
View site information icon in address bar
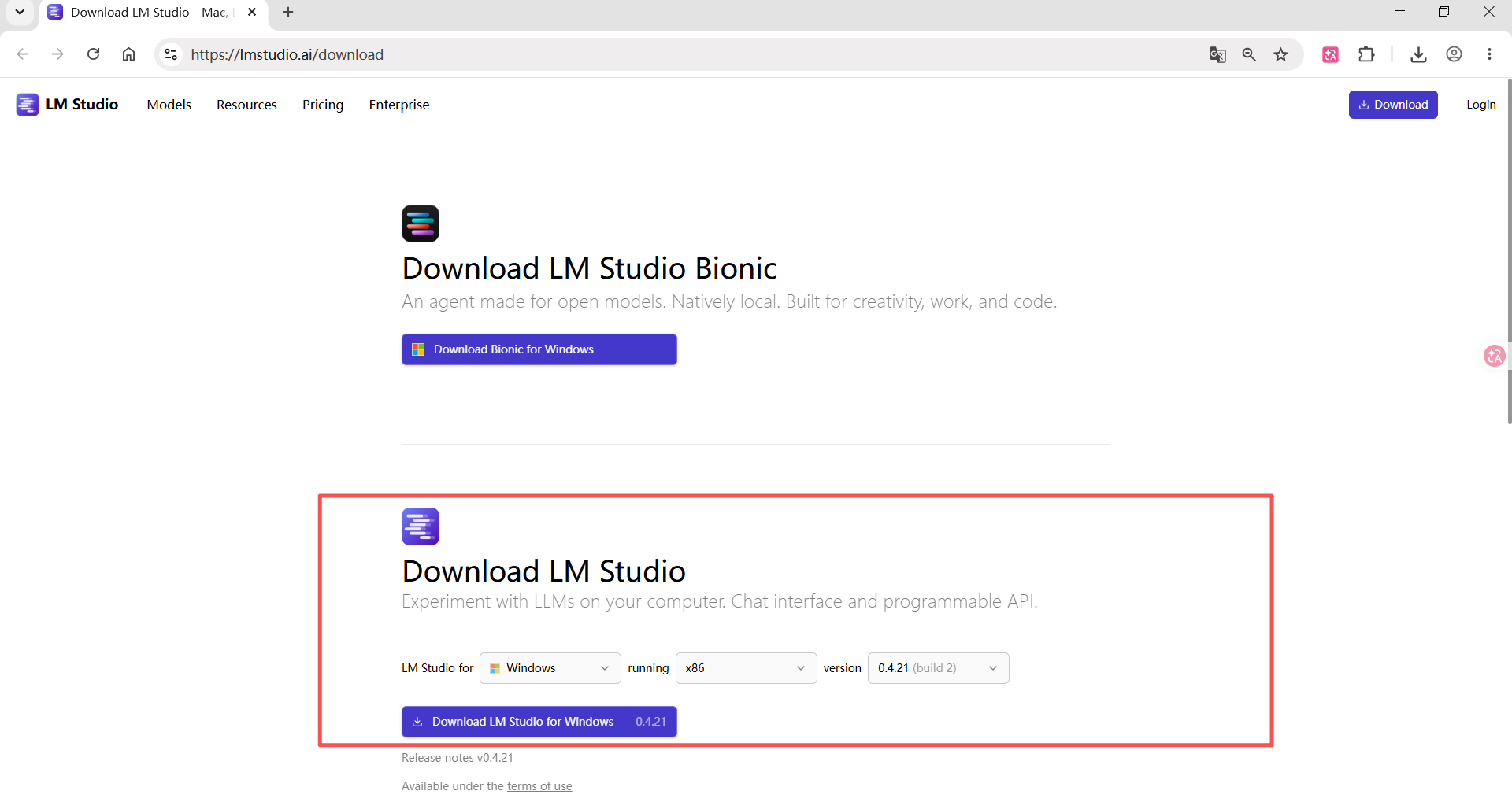tap(170, 54)
